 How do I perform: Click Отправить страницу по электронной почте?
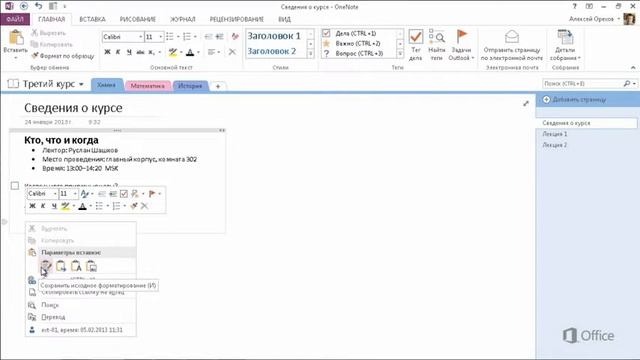(512, 44)
